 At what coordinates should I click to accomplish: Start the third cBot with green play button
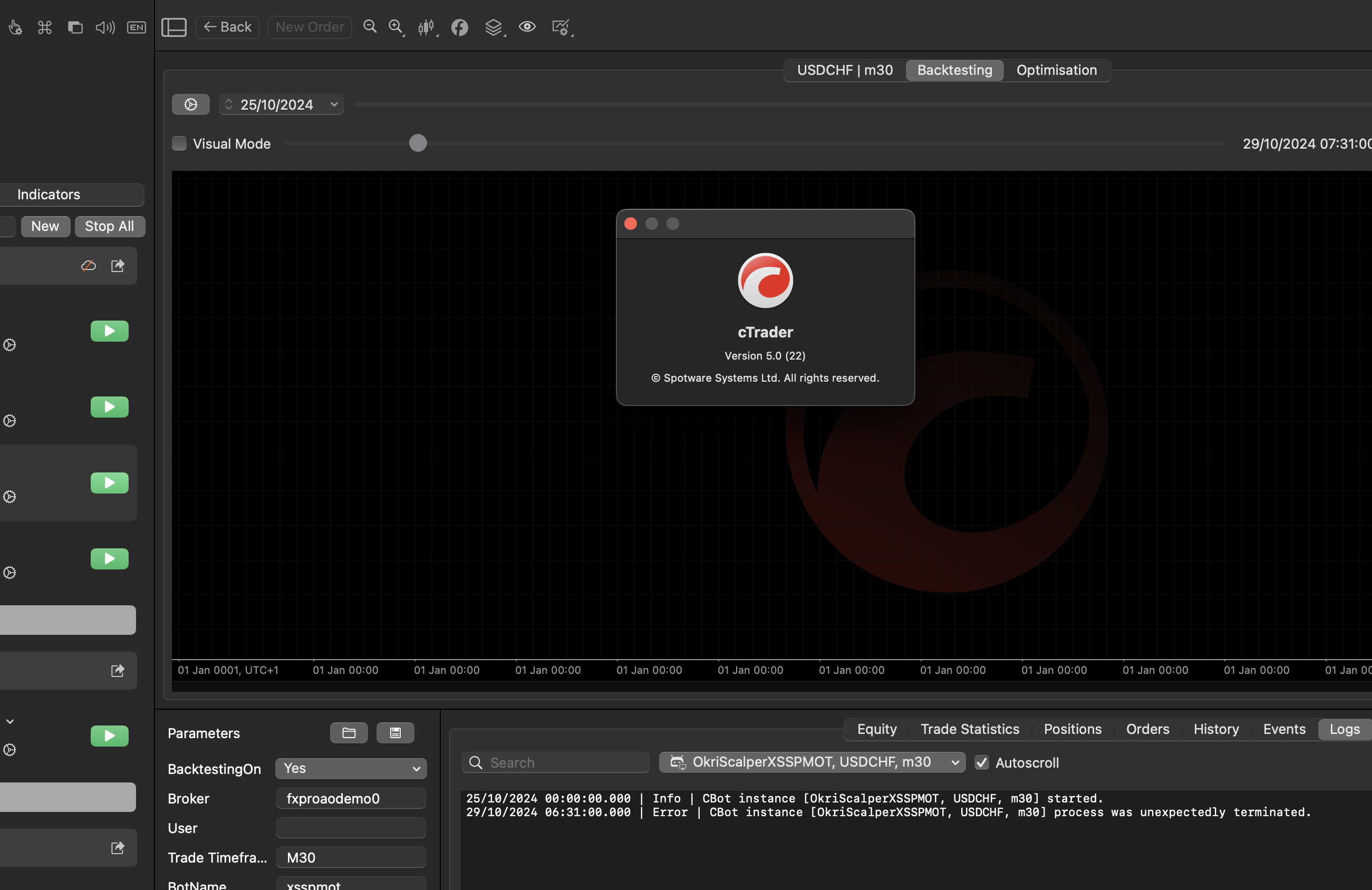click(110, 482)
